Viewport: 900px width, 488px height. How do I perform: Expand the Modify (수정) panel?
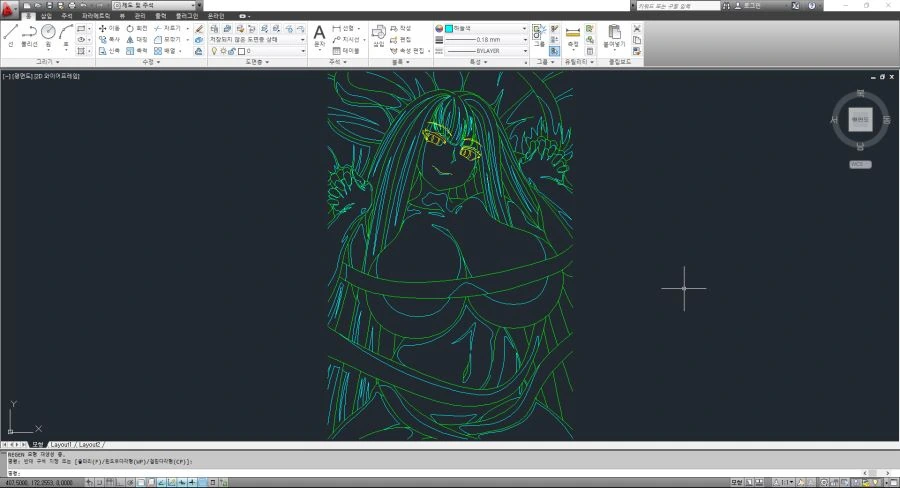[x=151, y=61]
